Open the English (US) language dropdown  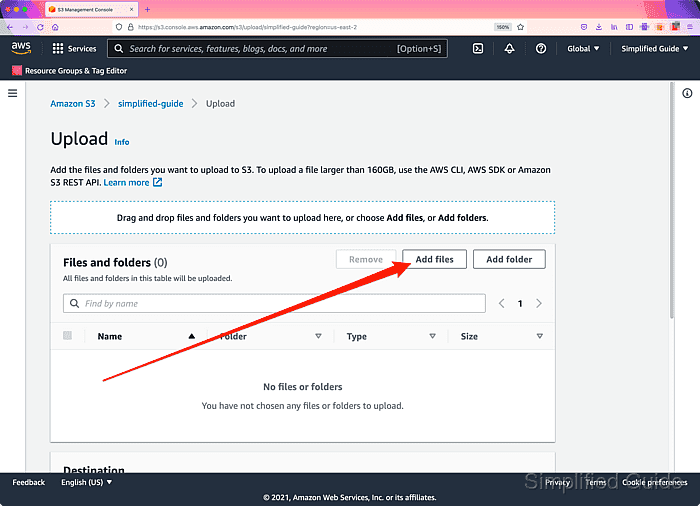[x=87, y=482]
